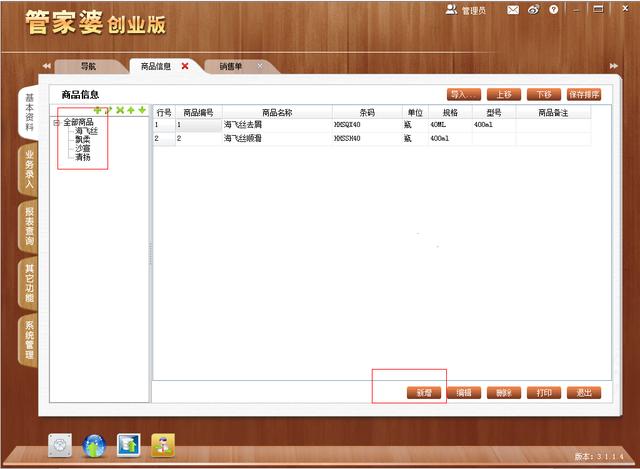Click the data upload icon in bottom dock
The width and height of the screenshot is (640, 469).
pos(129,445)
